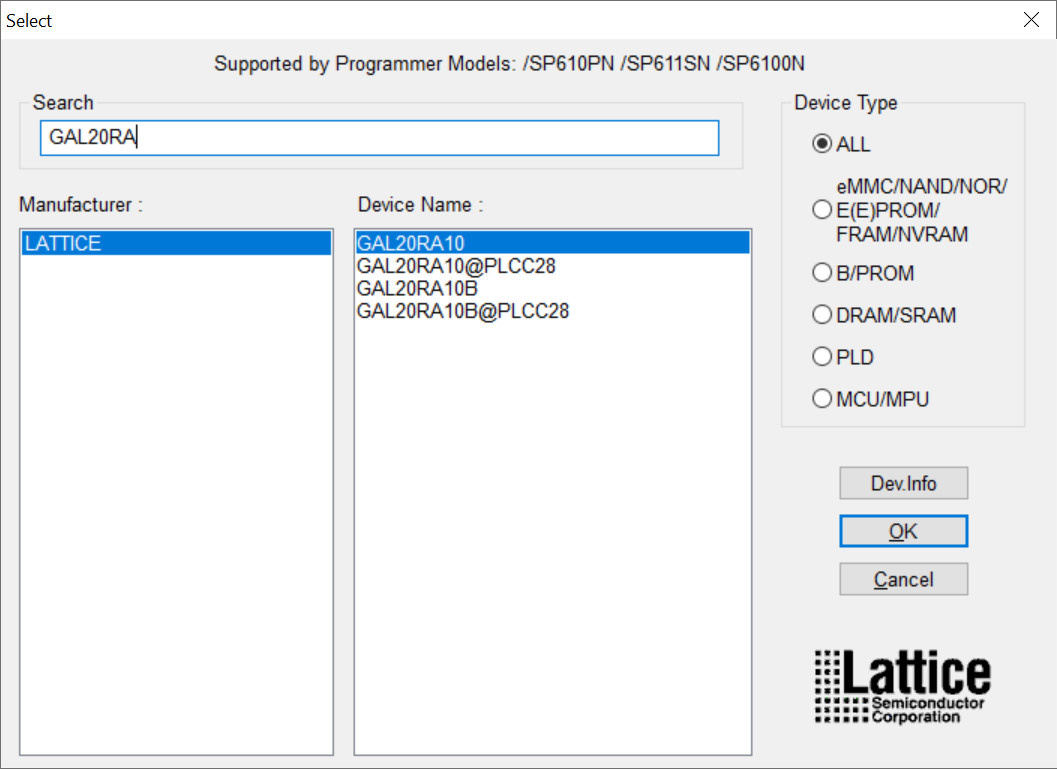The width and height of the screenshot is (1057, 769).
Task: Cancel the device selection dialog
Action: coord(903,579)
